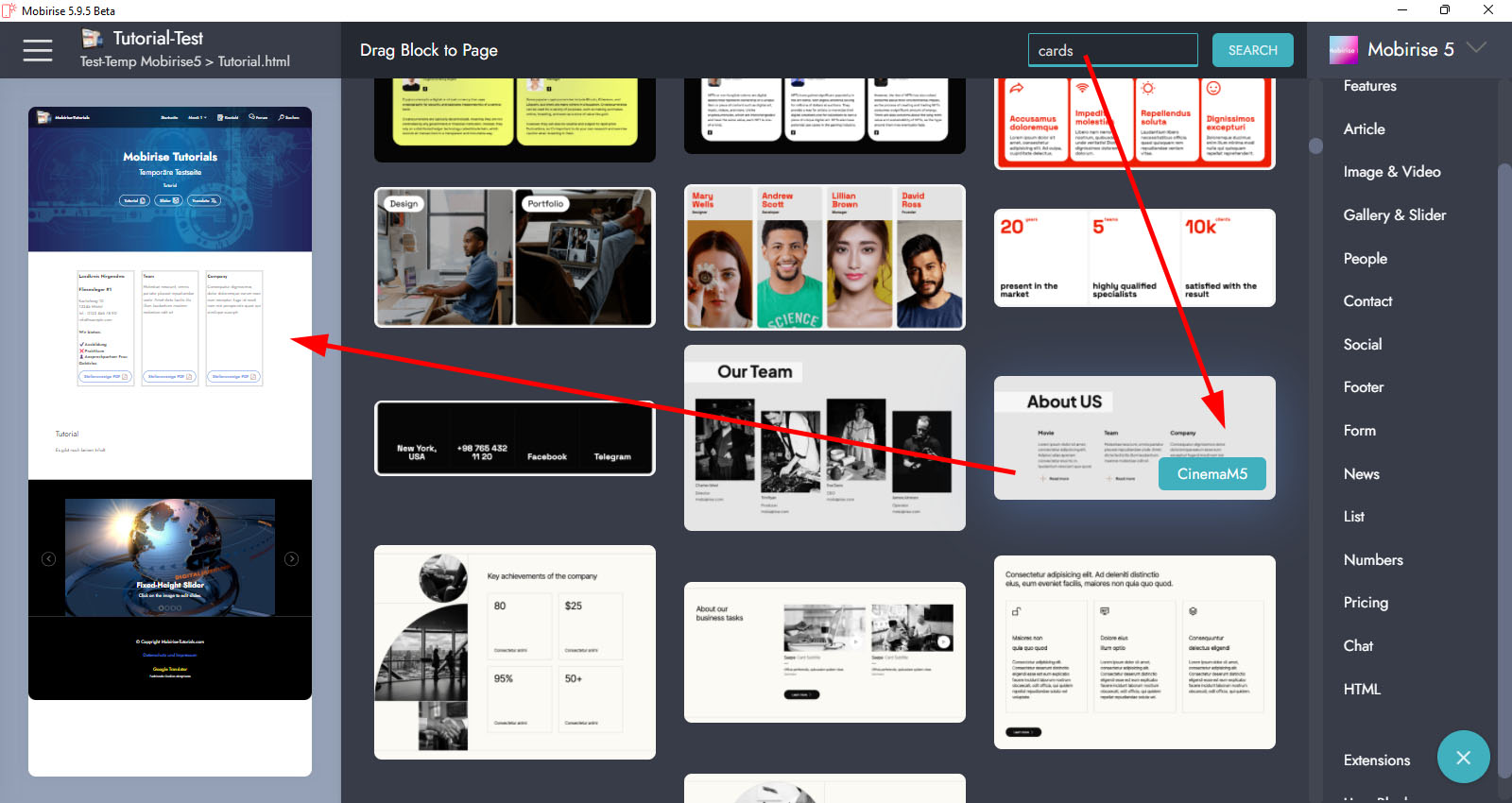Viewport: 1512px width, 803px height.
Task: Click the block search field containing "cards"
Action: 1112,50
